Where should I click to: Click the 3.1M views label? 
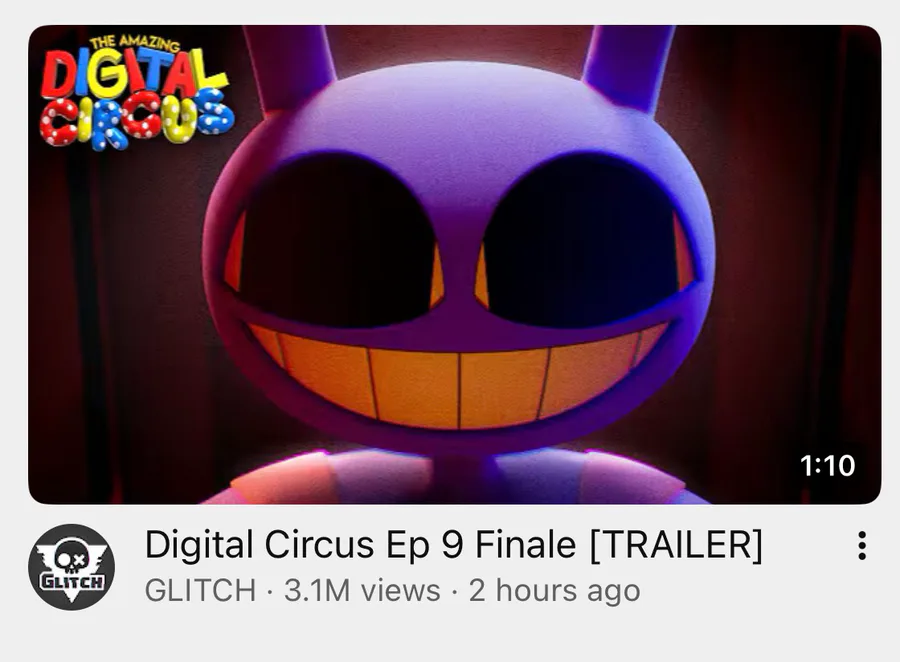362,590
